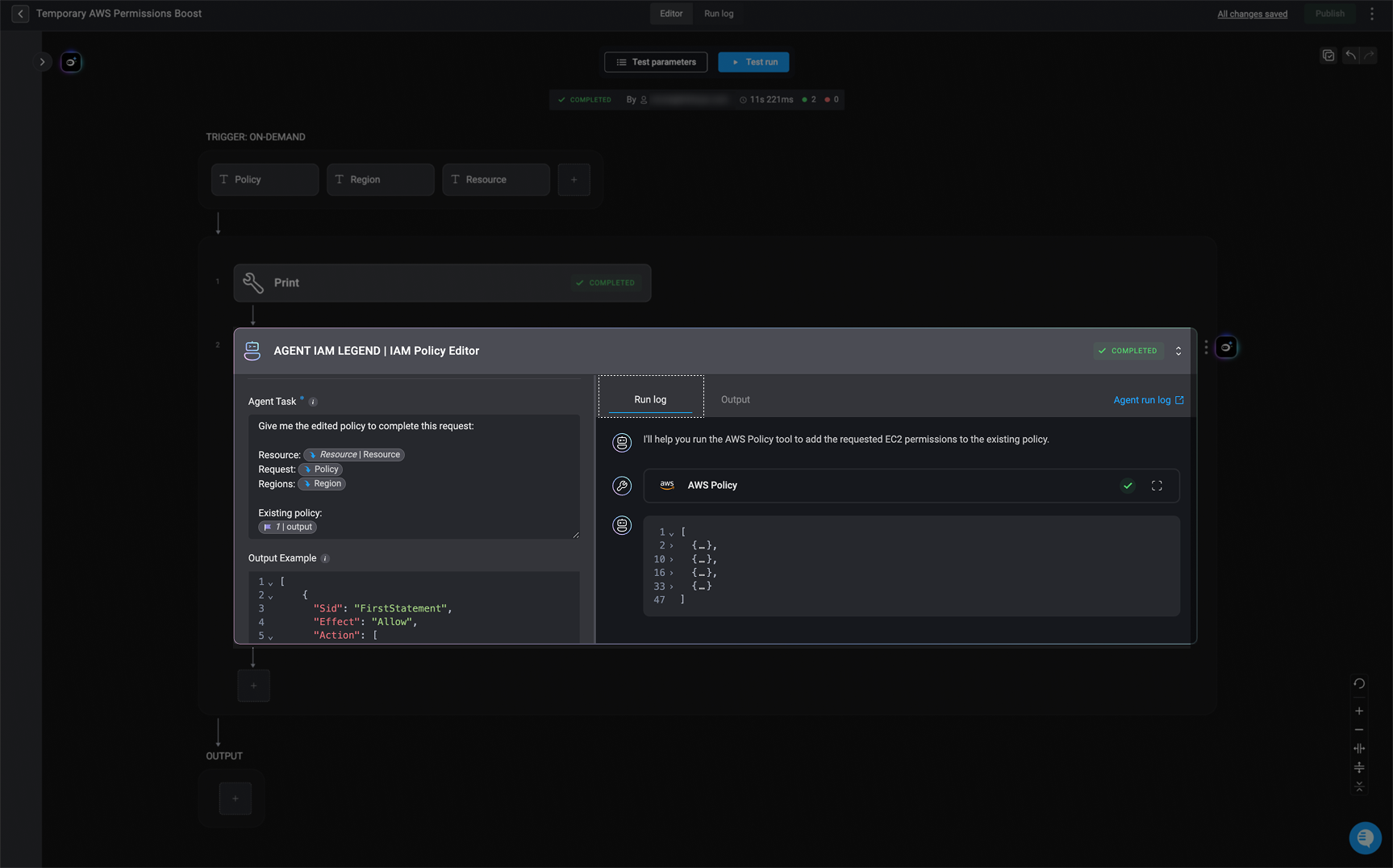Switch to the top Run log tab

(719, 14)
